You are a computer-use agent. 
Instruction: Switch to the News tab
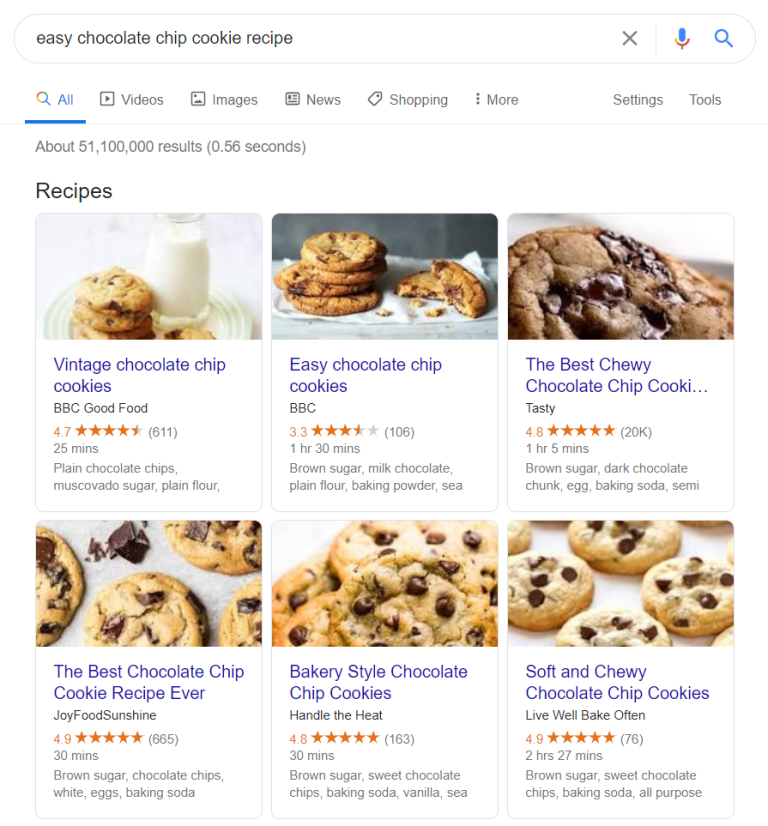(322, 99)
